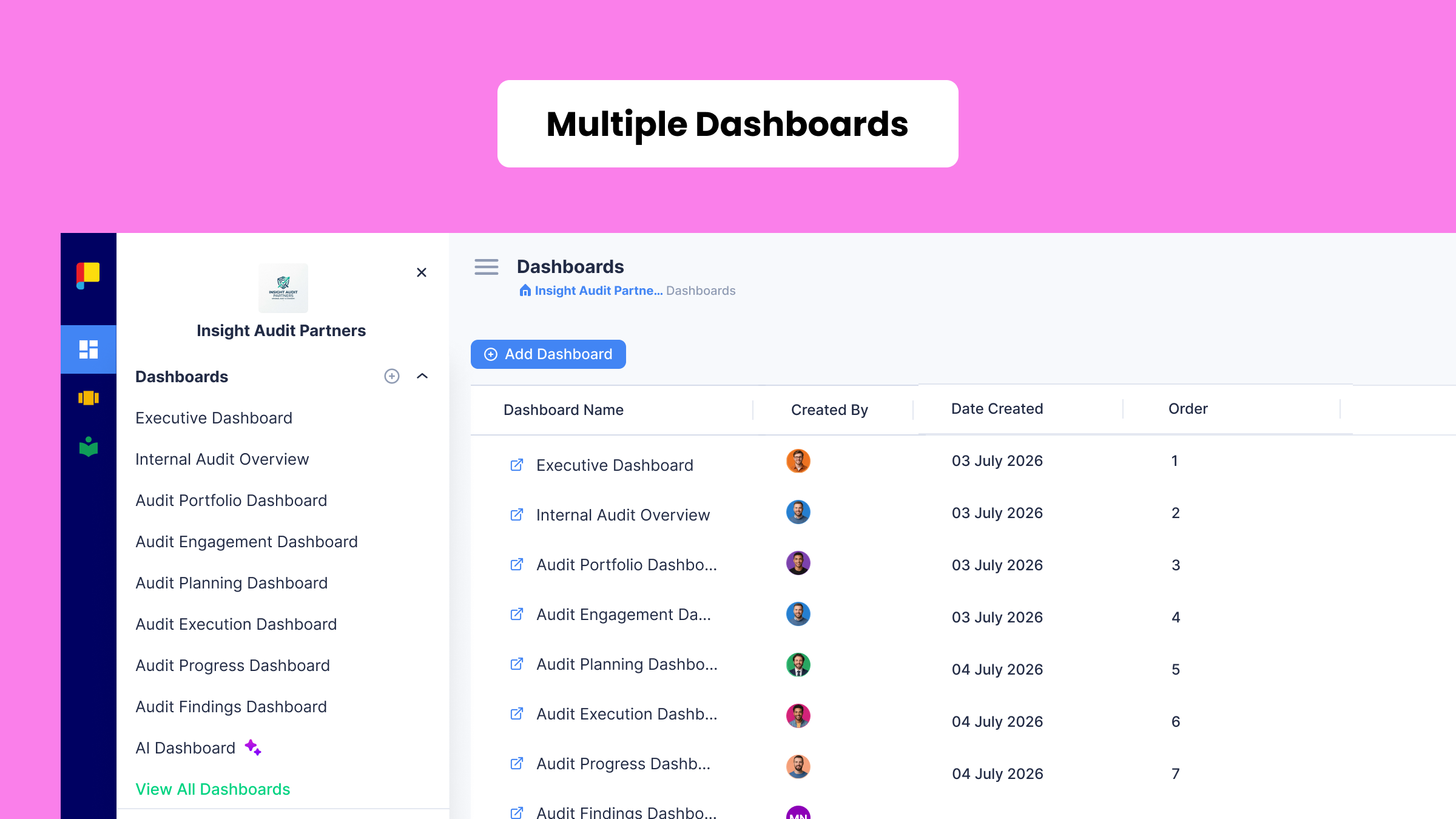This screenshot has width=1456, height=819.
Task: Select Audit Planning Dashboard in side menu
Action: pos(231,583)
